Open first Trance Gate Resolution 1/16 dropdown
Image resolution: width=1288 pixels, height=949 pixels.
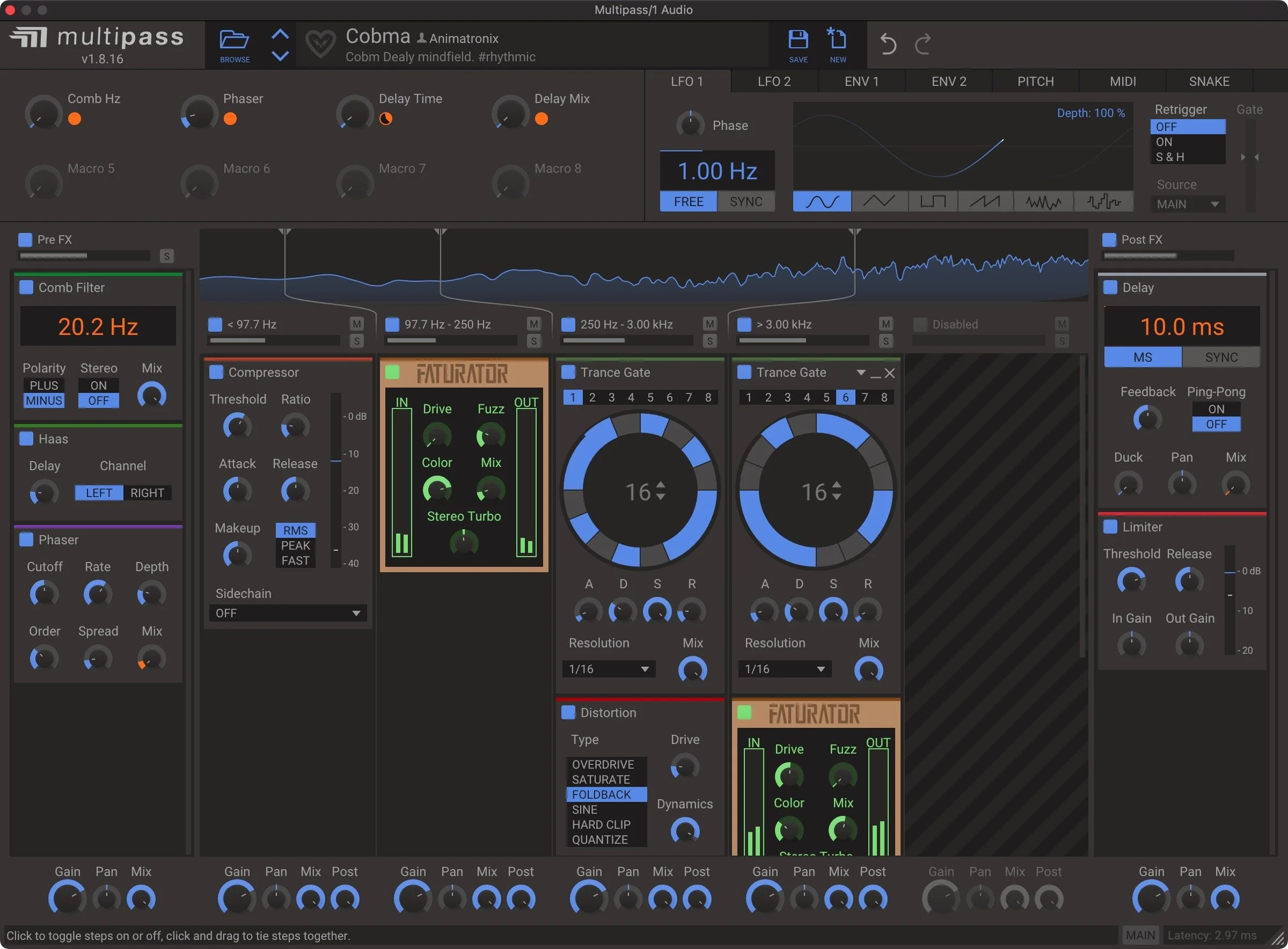608,669
